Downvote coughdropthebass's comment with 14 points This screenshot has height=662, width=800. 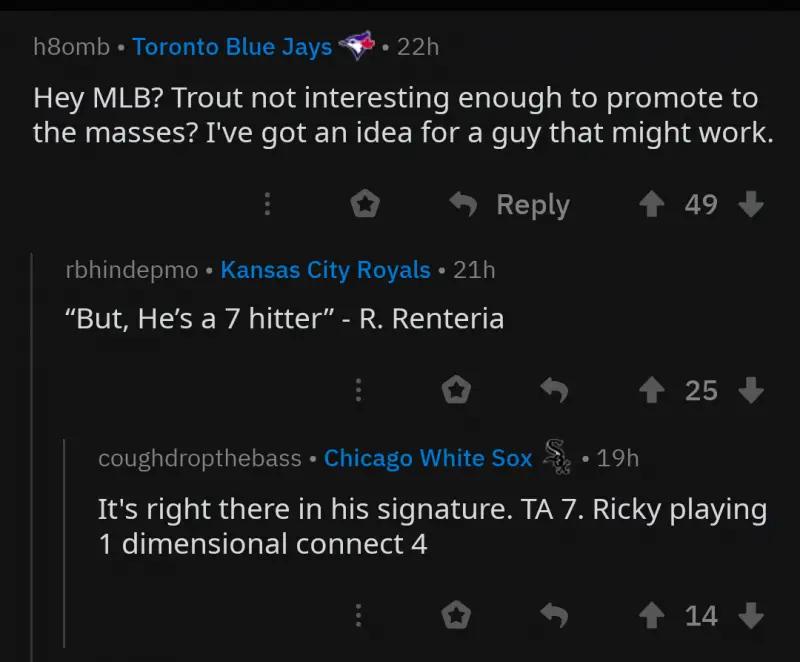[x=751, y=615]
